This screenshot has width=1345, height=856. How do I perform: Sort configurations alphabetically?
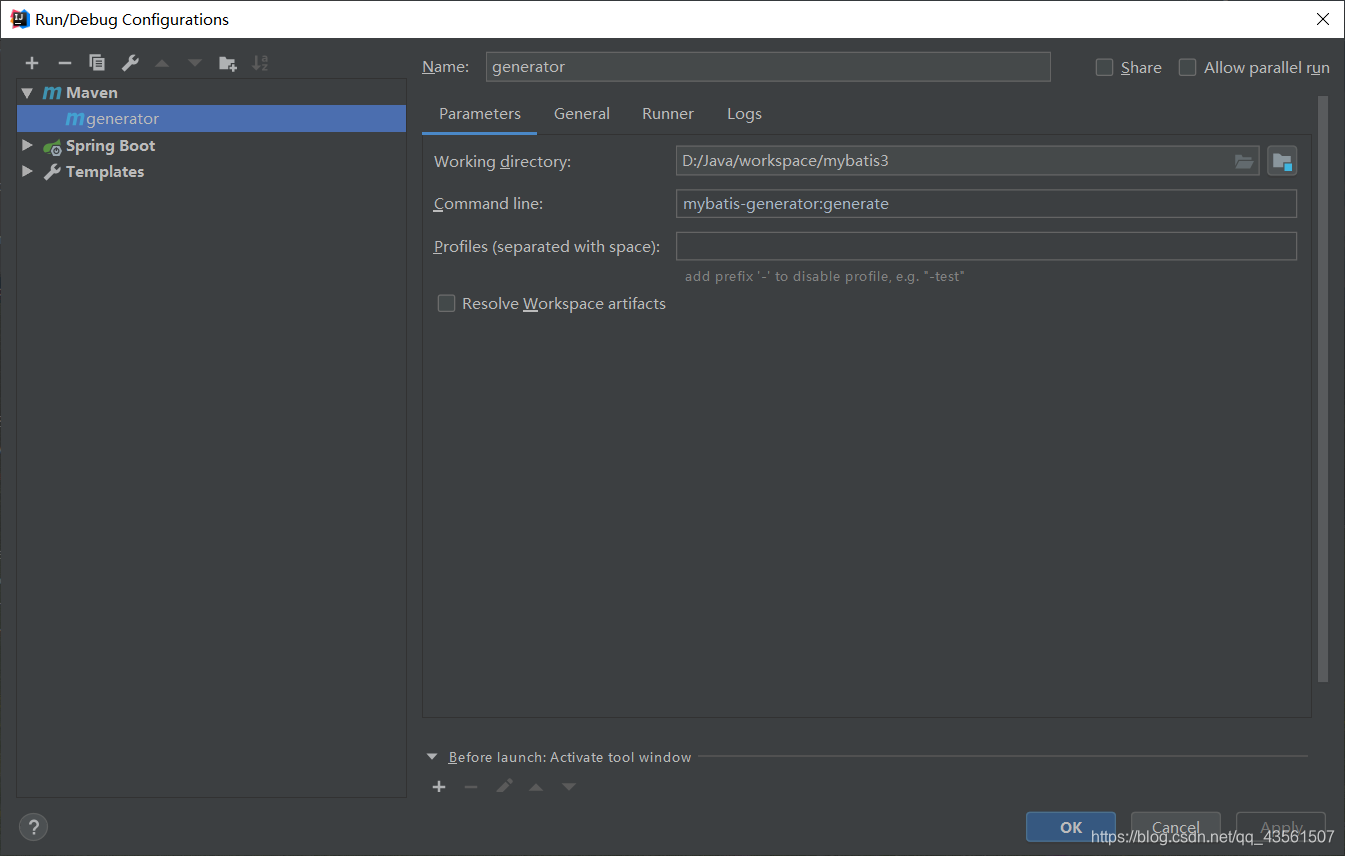(x=260, y=63)
